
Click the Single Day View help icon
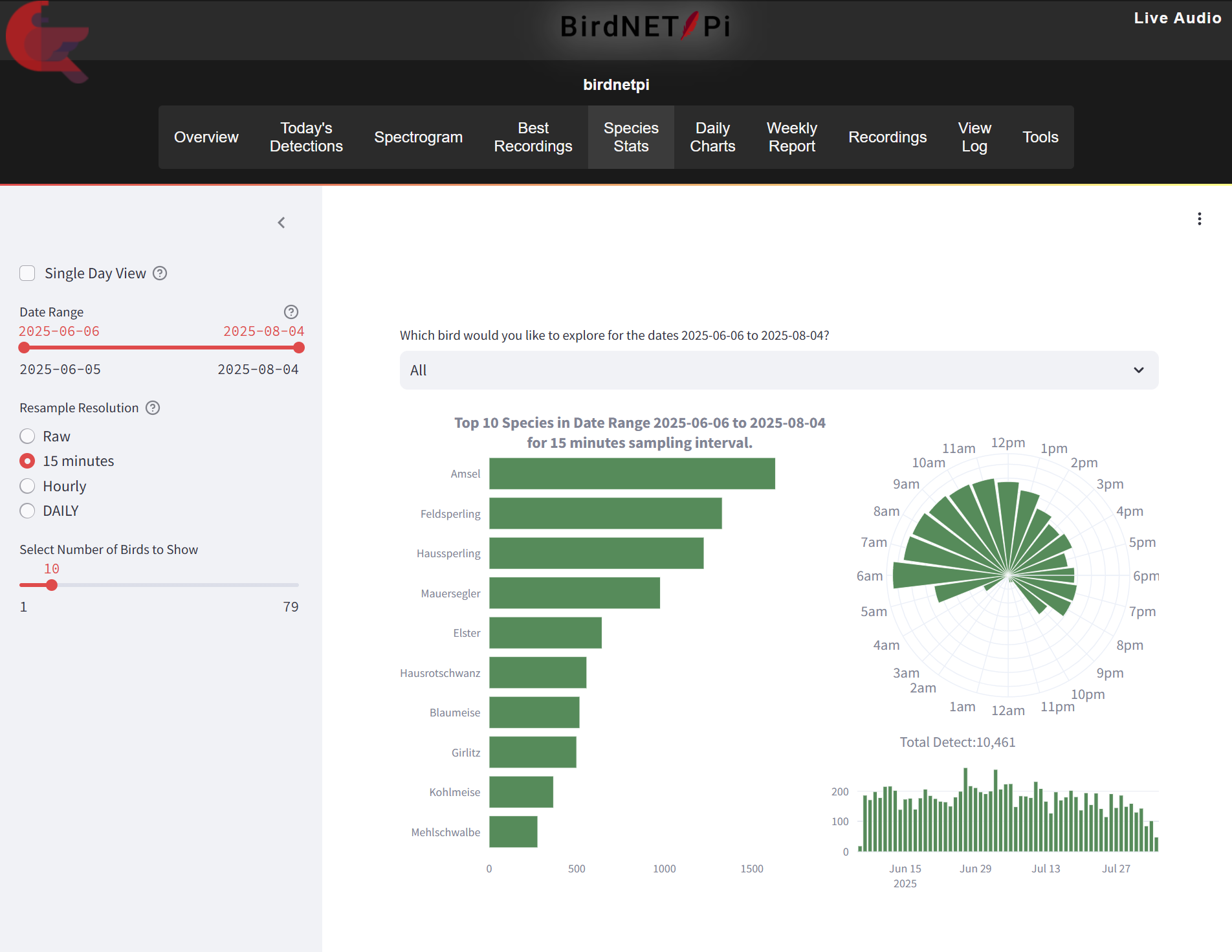tap(160, 273)
